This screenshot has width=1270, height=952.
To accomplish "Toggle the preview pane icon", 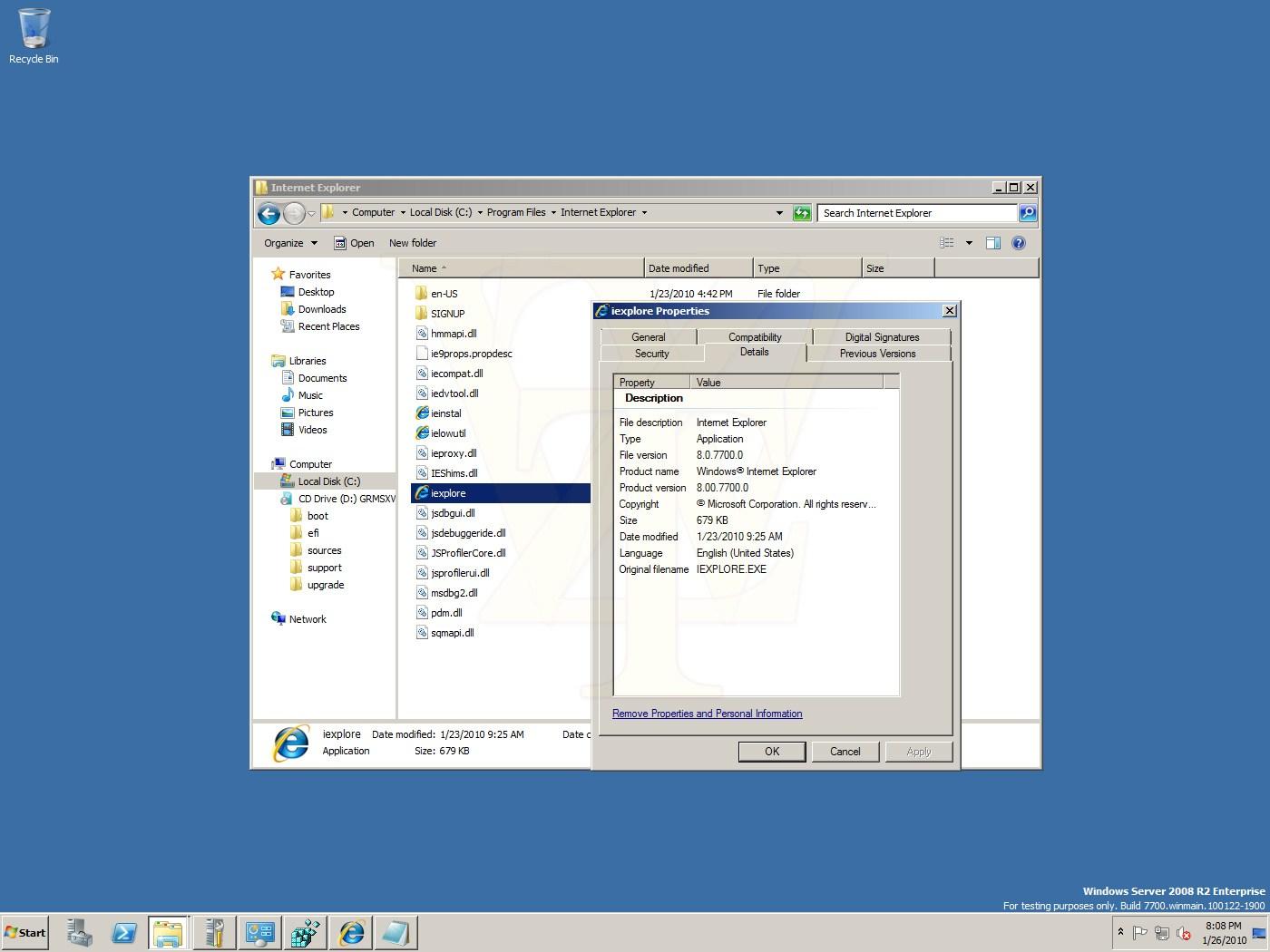I will (993, 243).
